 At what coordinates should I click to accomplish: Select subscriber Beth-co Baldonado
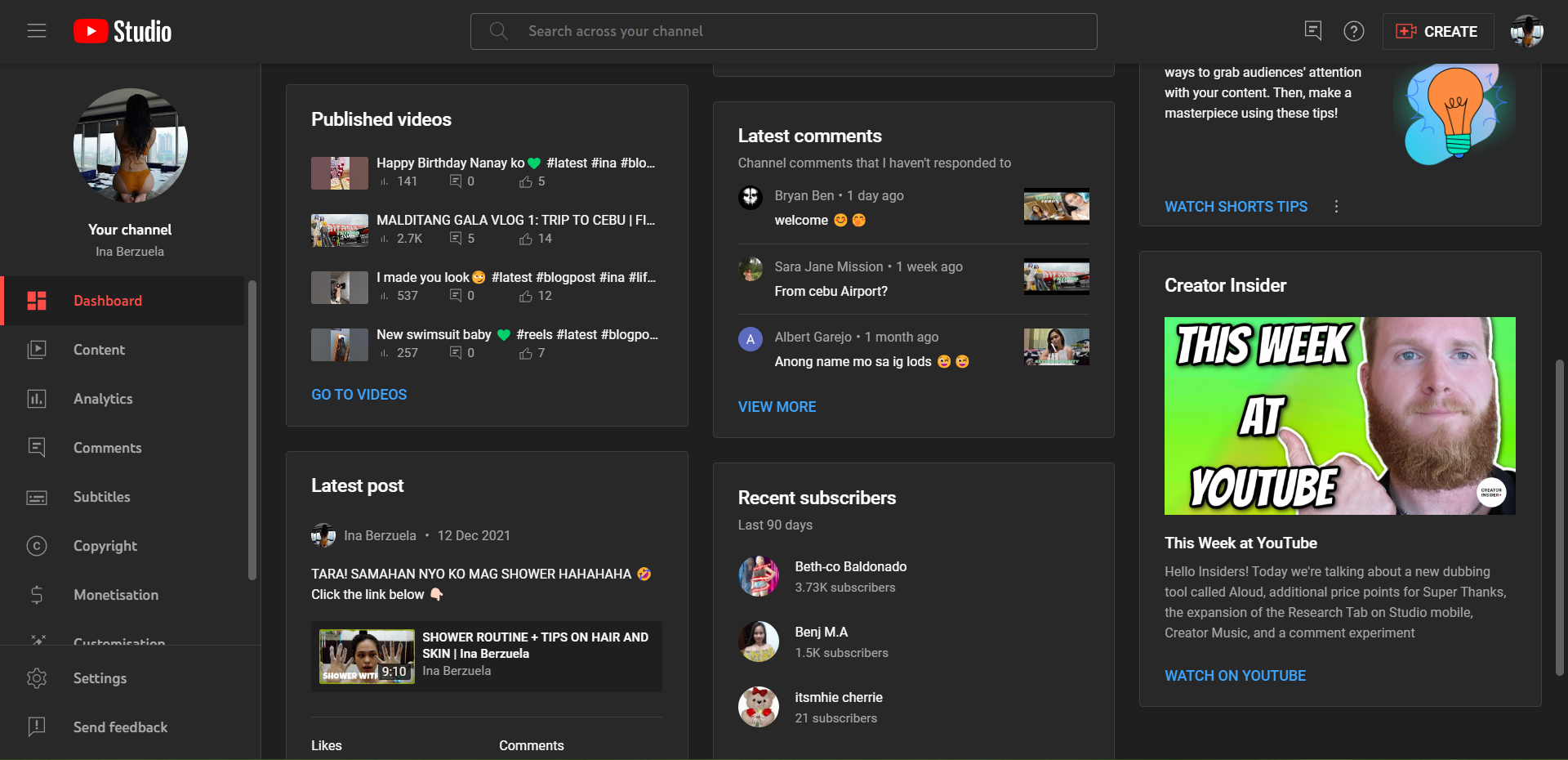pos(850,566)
